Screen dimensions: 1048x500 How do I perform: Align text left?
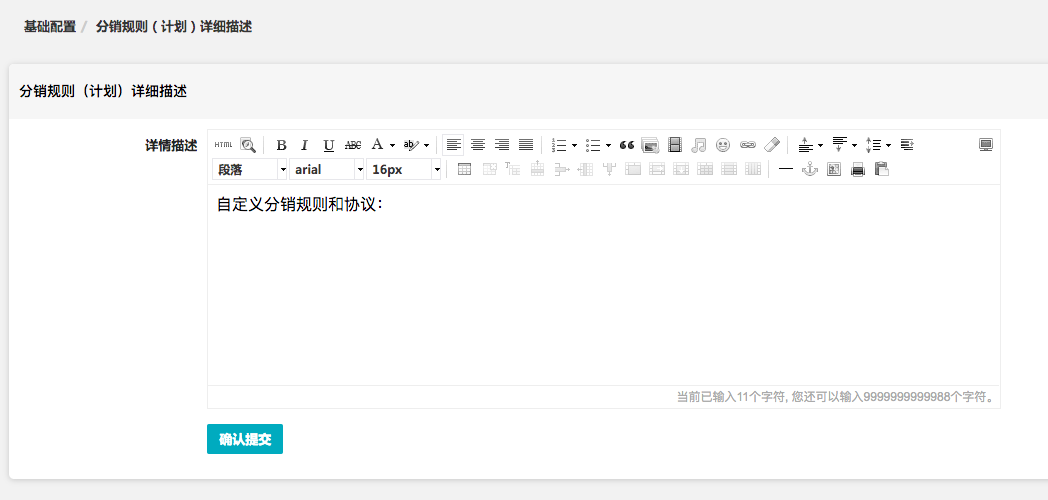tap(453, 144)
